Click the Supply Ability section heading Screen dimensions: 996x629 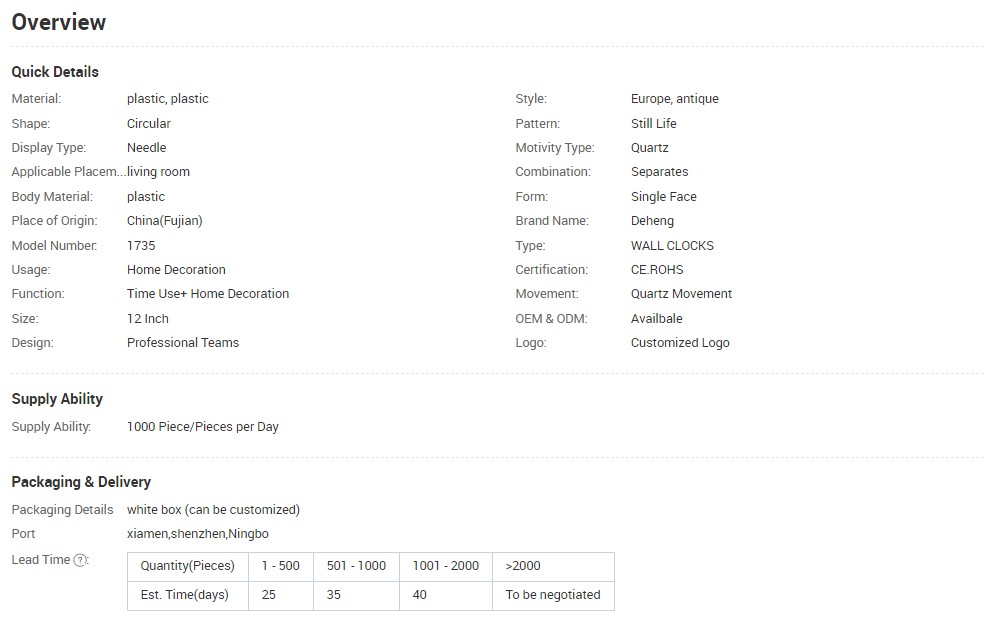click(57, 399)
